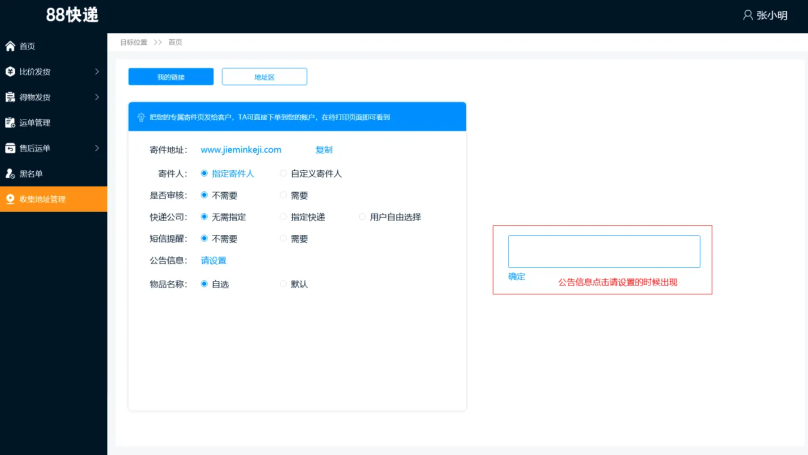Image resolution: width=808 pixels, height=455 pixels.
Task: Set 物品名称 to 默认
Action: click(x=284, y=284)
